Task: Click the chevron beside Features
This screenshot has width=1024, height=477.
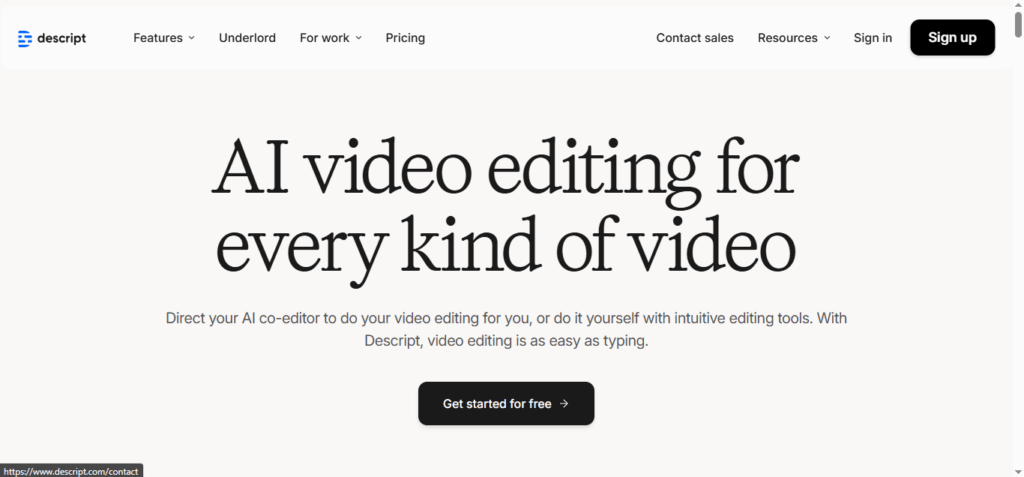Action: [191, 38]
